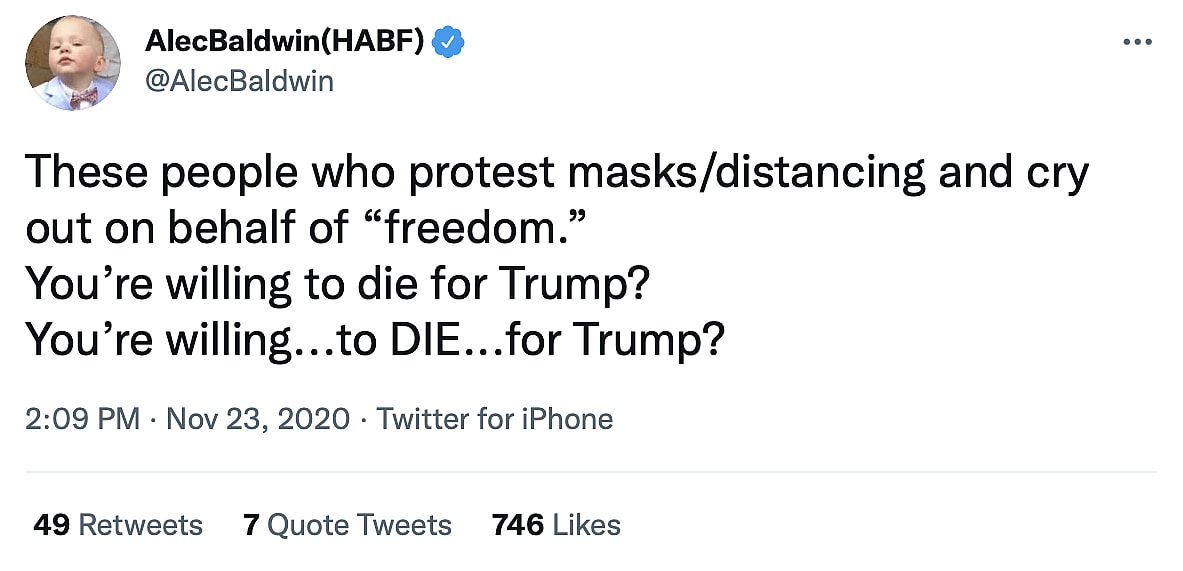Click the tweet's first line about masks/distancing
This screenshot has width=1183, height=571.
[x=556, y=173]
